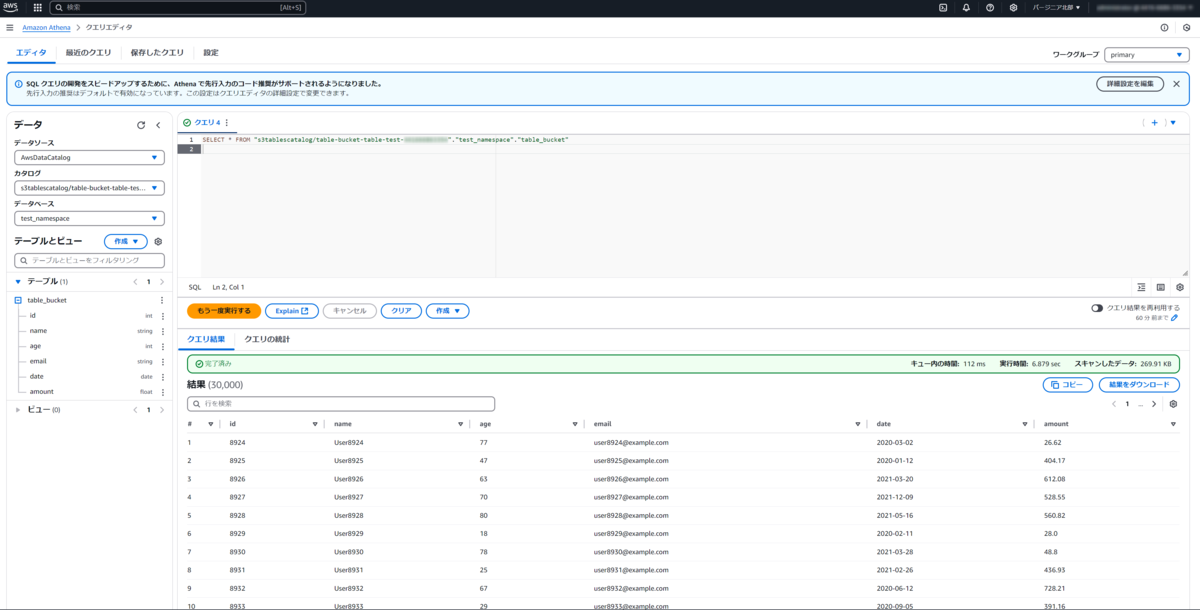Open the clock icon beside info icon

click(1186, 28)
